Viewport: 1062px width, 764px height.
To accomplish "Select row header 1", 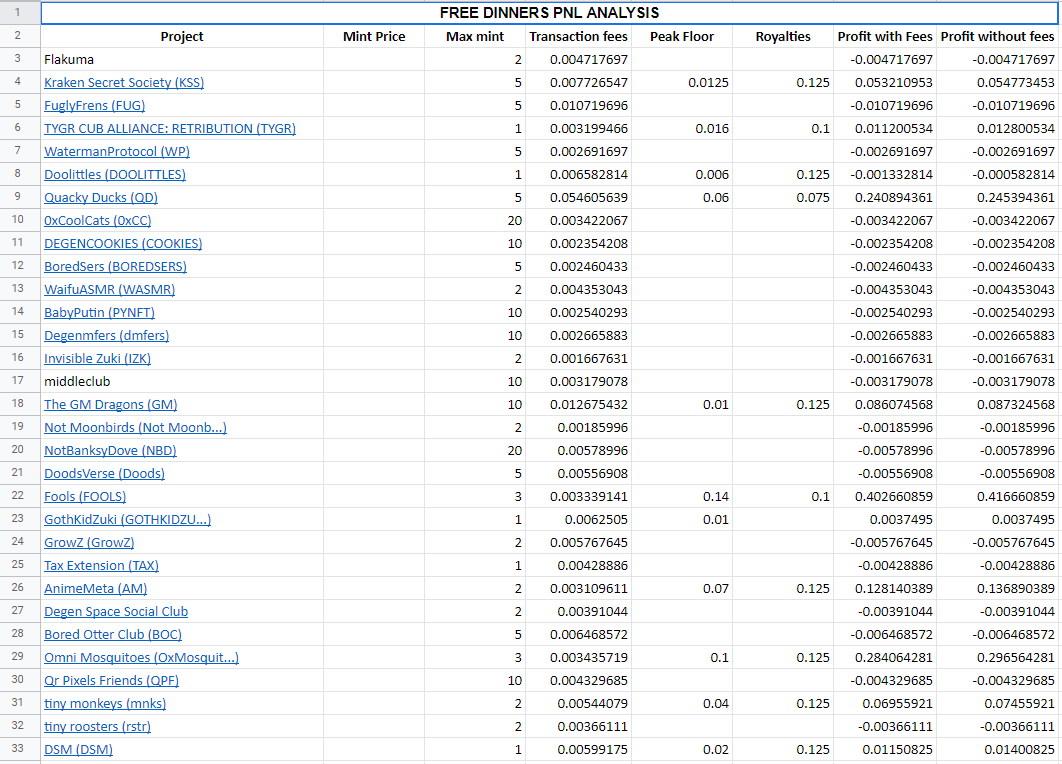I will tap(18, 12).
